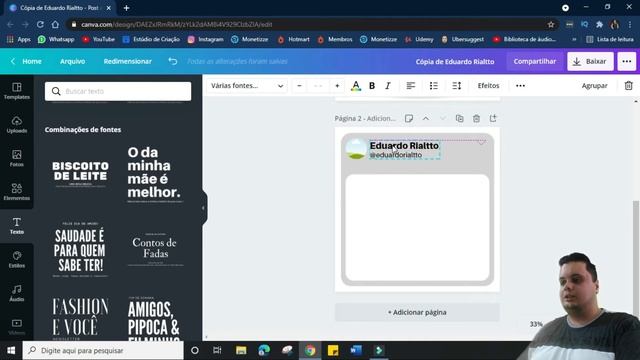
Task: Open the Elementos sidebar panel
Action: (17, 192)
